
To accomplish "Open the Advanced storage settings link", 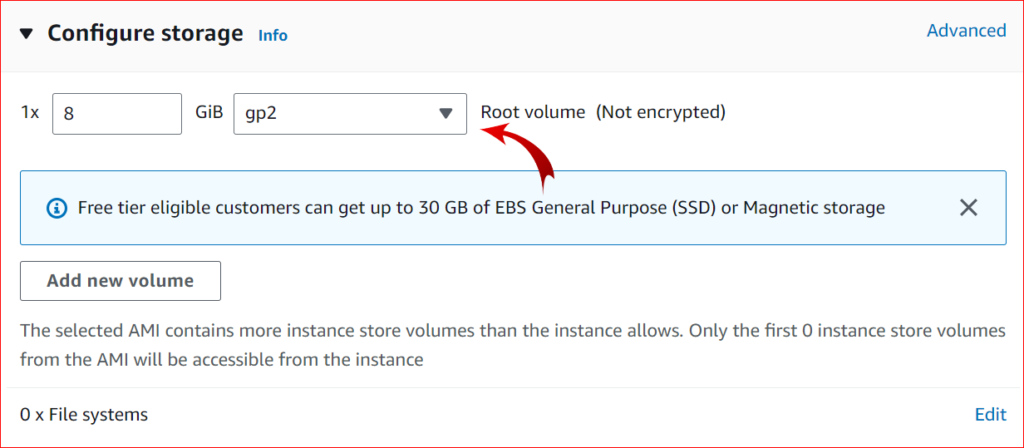I will pyautogui.click(x=967, y=31).
